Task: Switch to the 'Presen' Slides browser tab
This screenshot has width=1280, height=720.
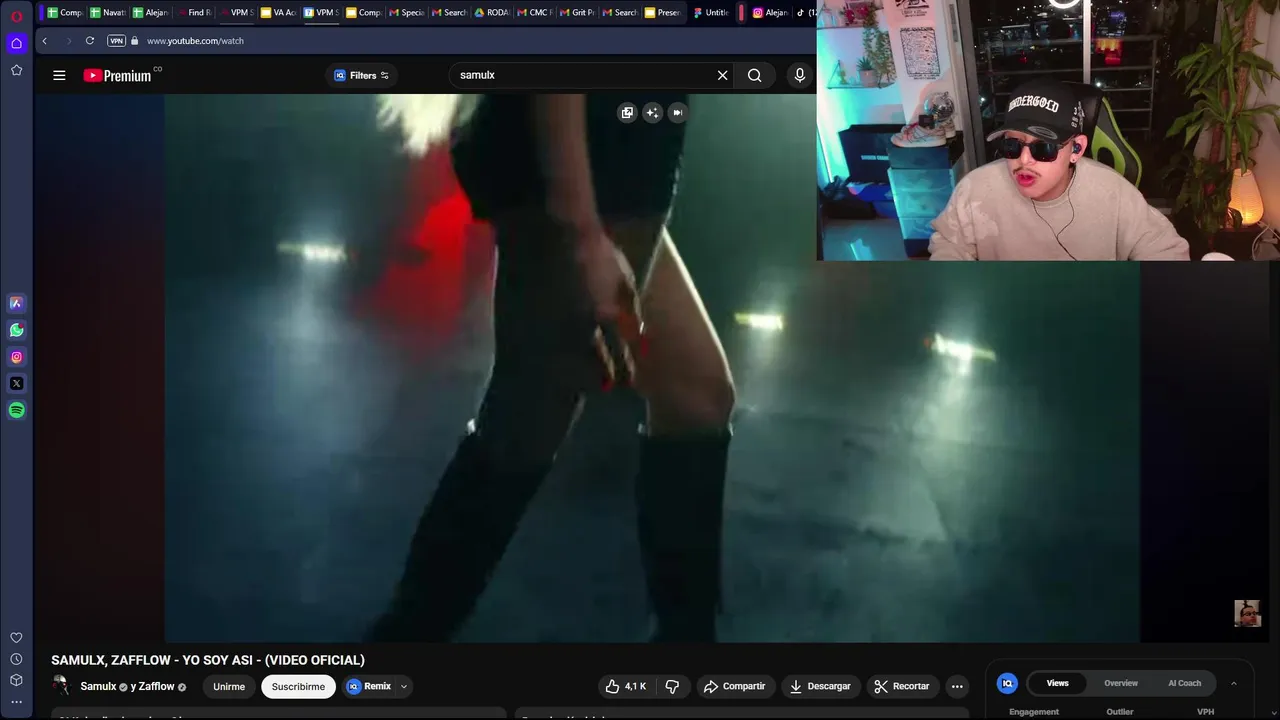Action: point(663,13)
